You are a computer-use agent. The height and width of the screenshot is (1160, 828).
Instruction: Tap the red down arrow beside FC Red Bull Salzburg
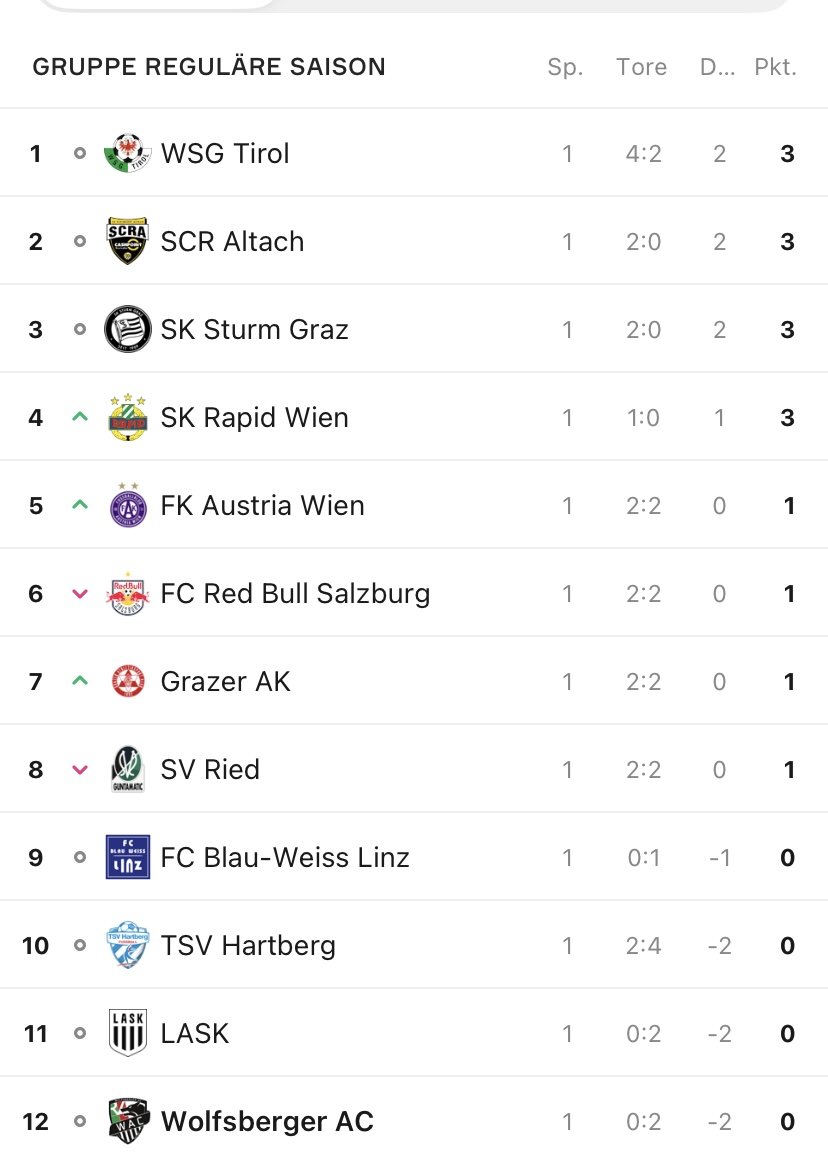tap(80, 593)
